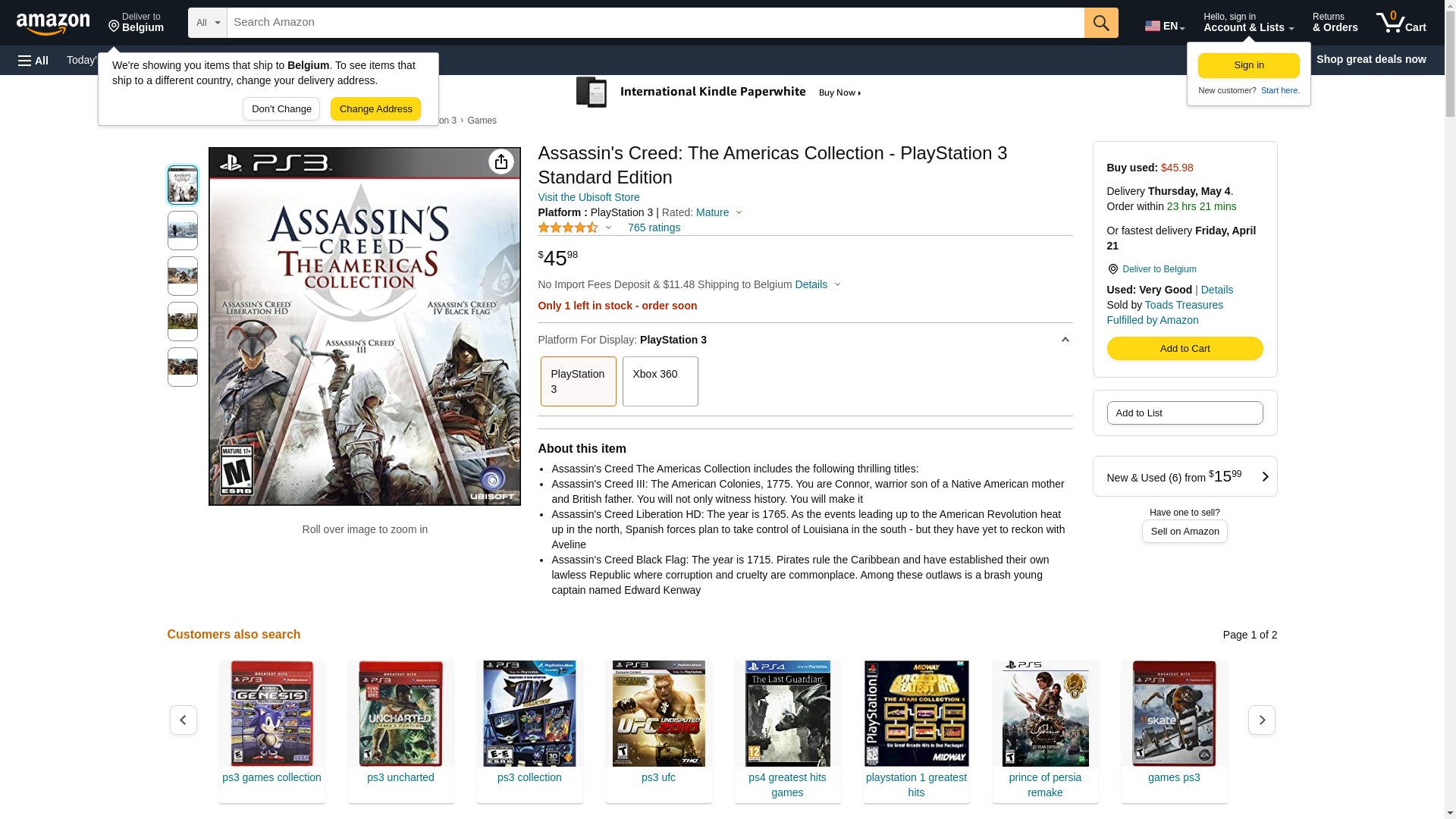
Task: Open the EN language selector
Action: point(1164,26)
